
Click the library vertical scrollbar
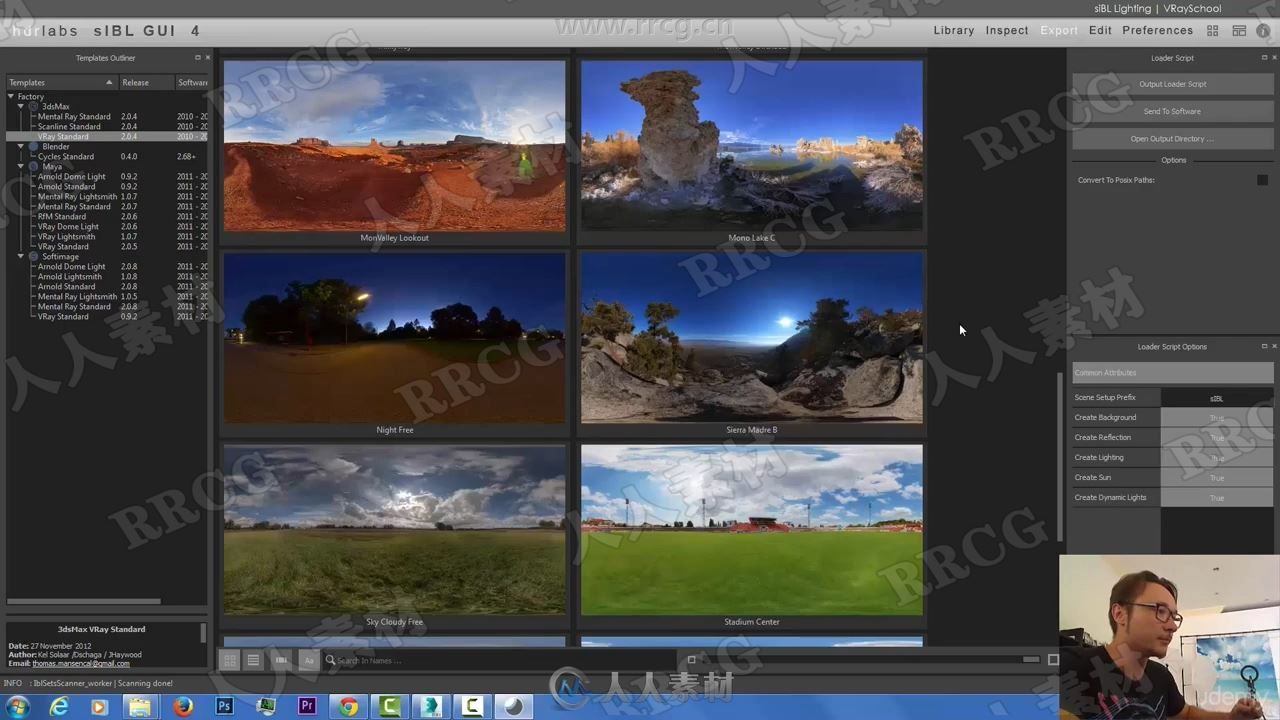point(1061,455)
